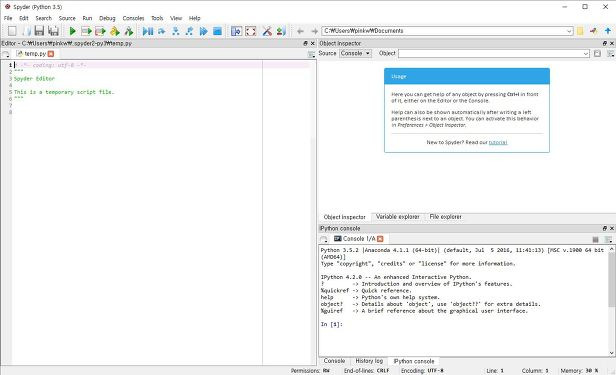Open the tutorial link
616x375 pixels.
pyautogui.click(x=498, y=142)
